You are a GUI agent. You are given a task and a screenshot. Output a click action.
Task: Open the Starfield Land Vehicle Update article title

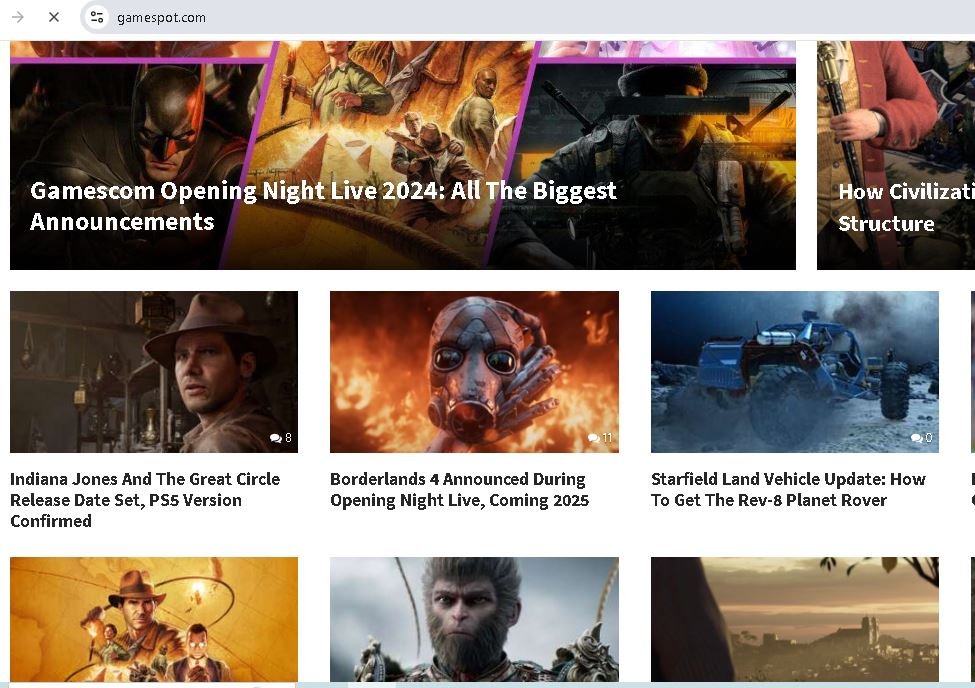(788, 490)
